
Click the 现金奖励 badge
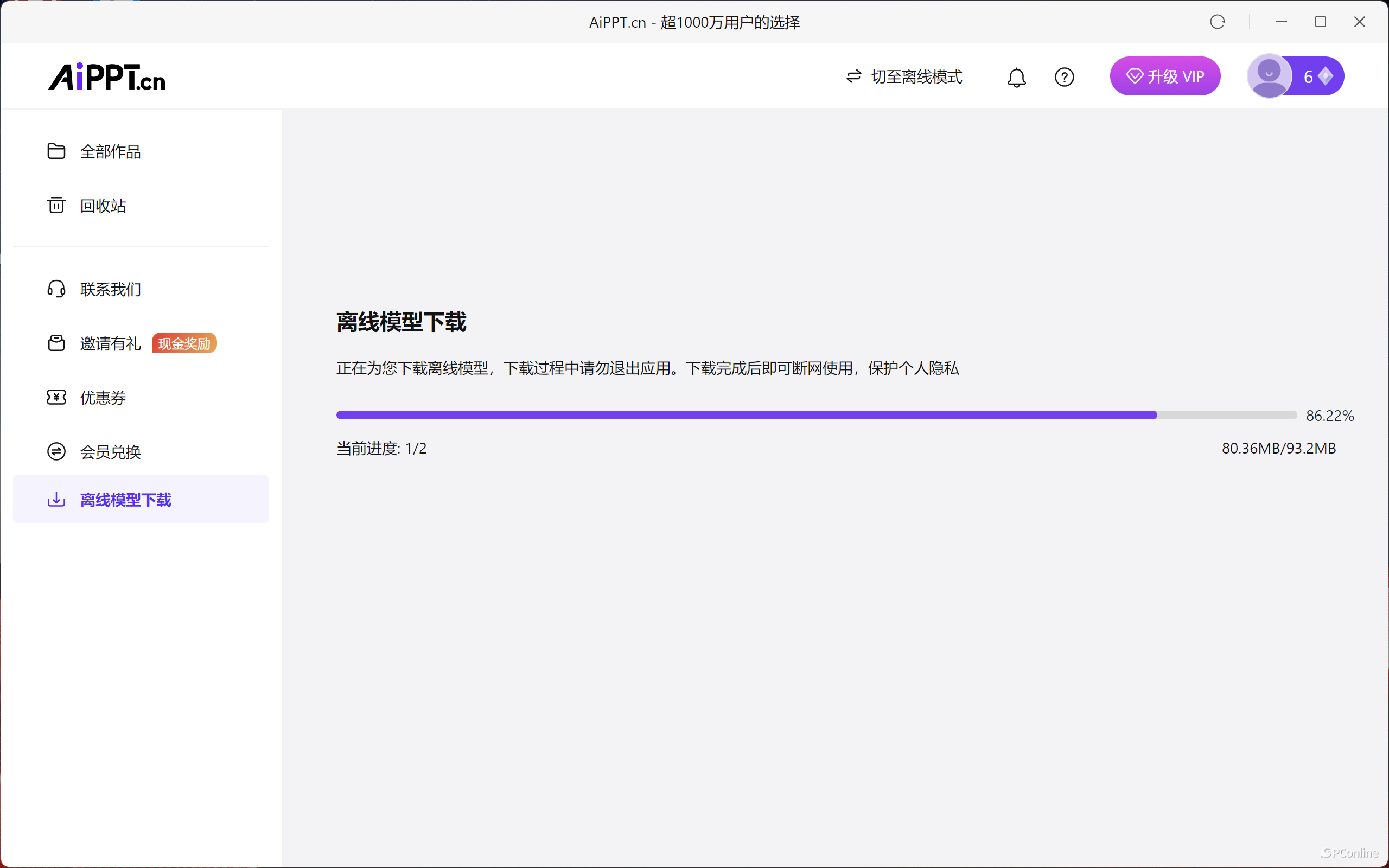point(184,343)
